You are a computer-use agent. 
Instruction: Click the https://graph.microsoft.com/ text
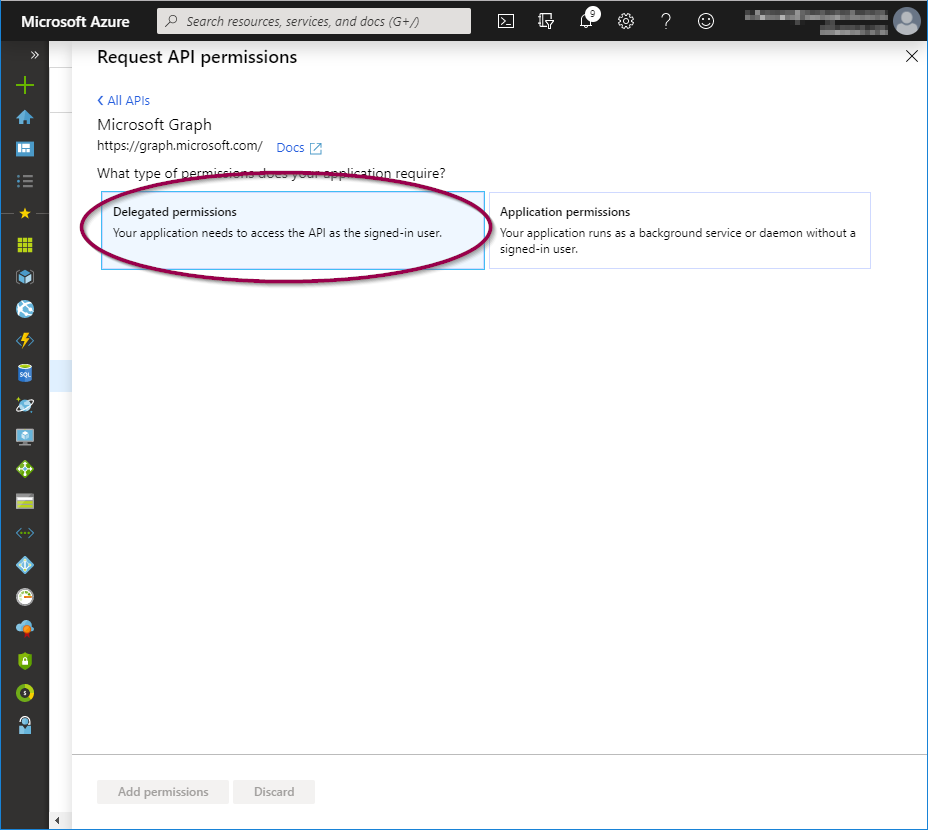pyautogui.click(x=180, y=146)
